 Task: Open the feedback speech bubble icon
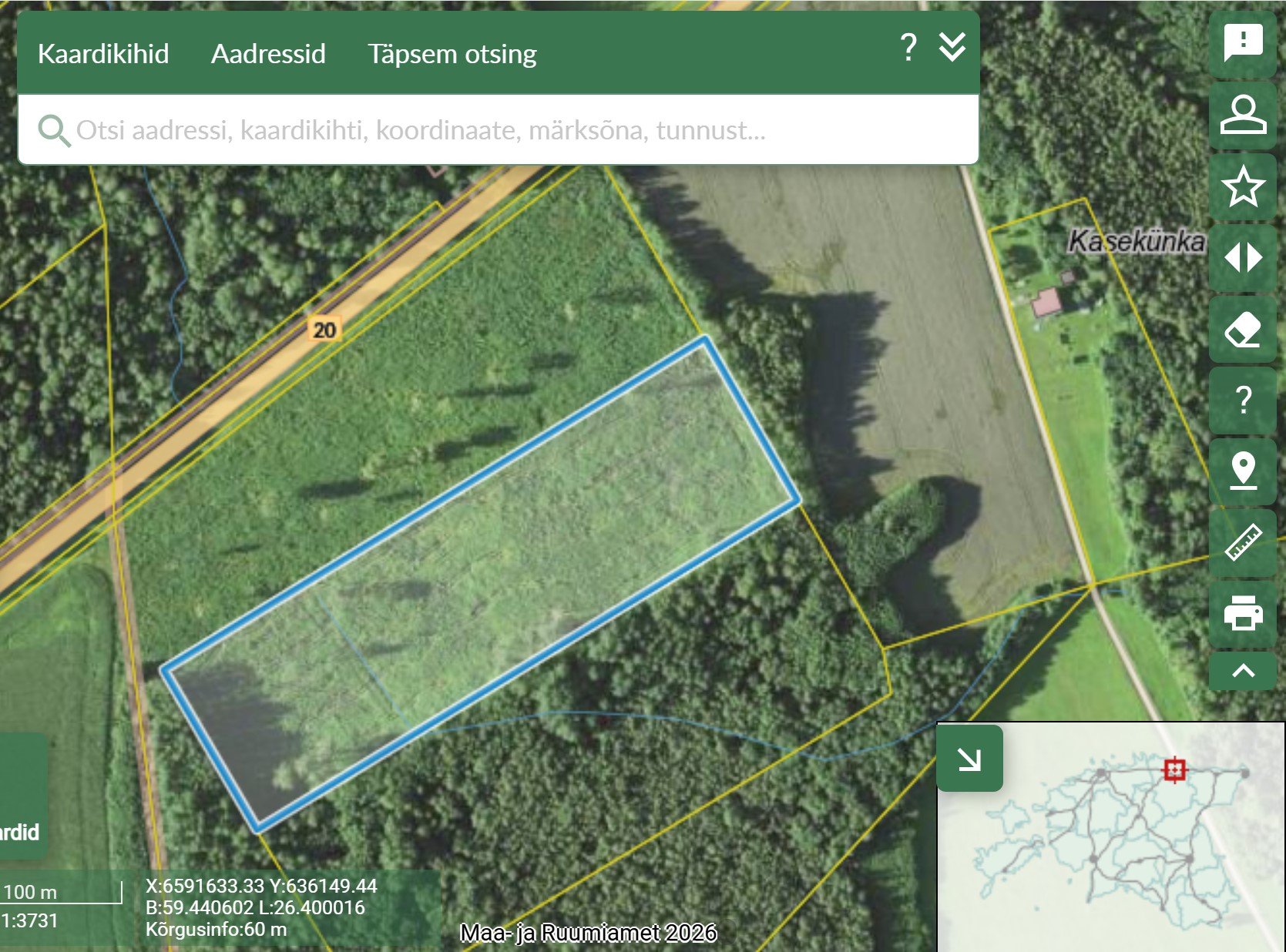[1243, 43]
